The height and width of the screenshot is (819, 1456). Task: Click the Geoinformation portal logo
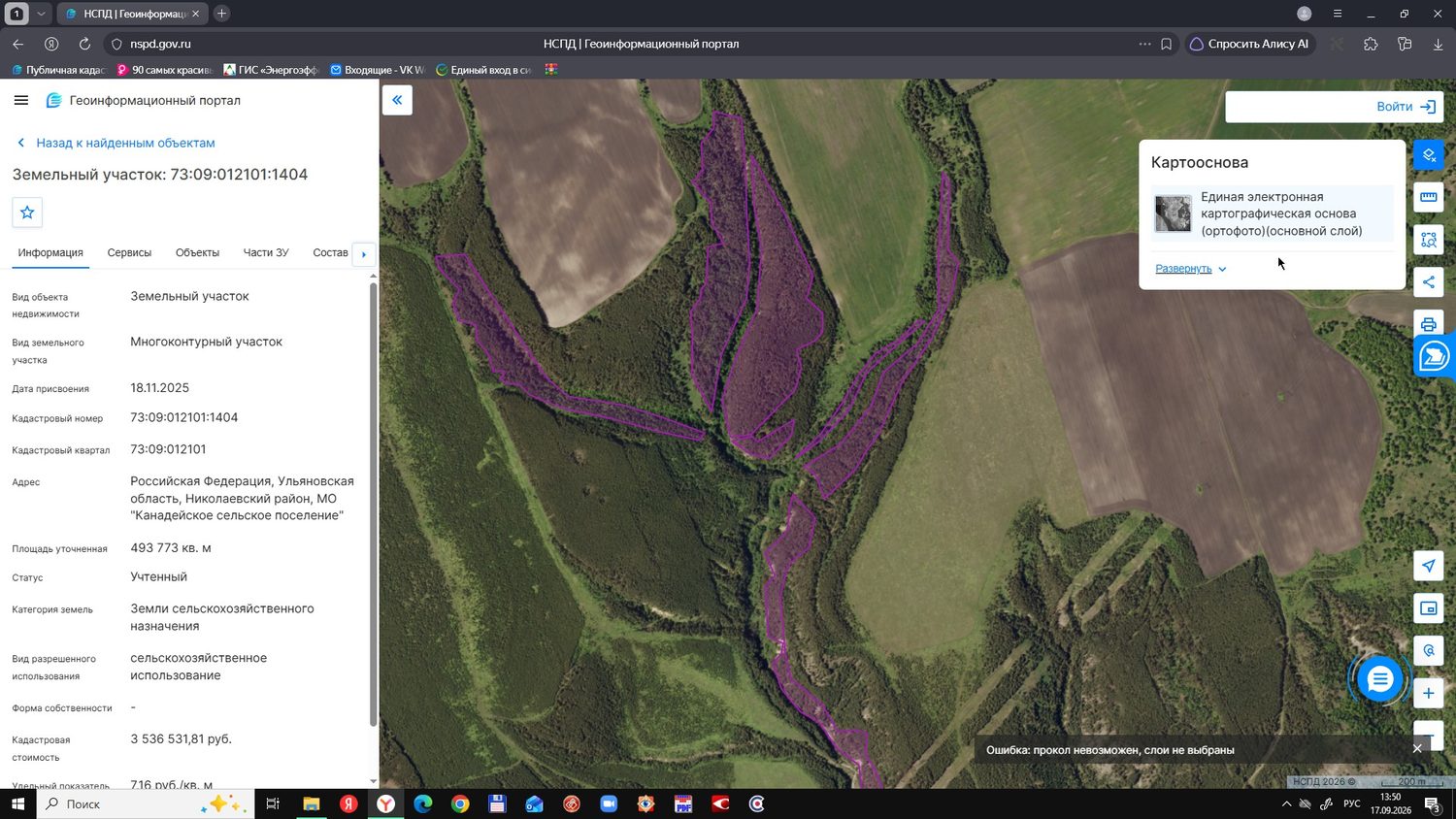point(54,100)
